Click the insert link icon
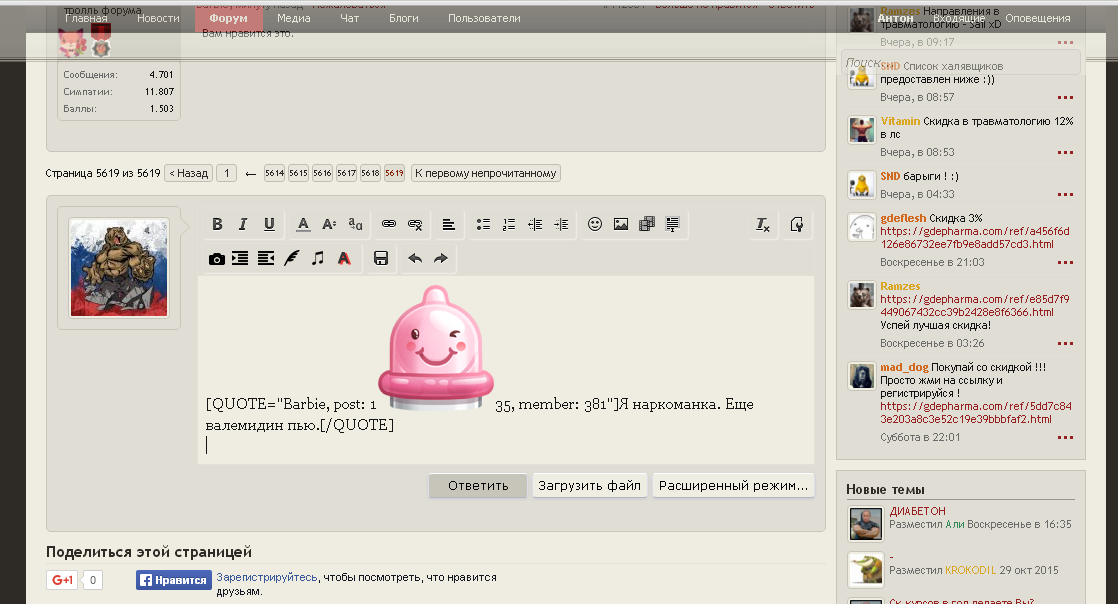The width and height of the screenshot is (1118, 604). click(389, 225)
